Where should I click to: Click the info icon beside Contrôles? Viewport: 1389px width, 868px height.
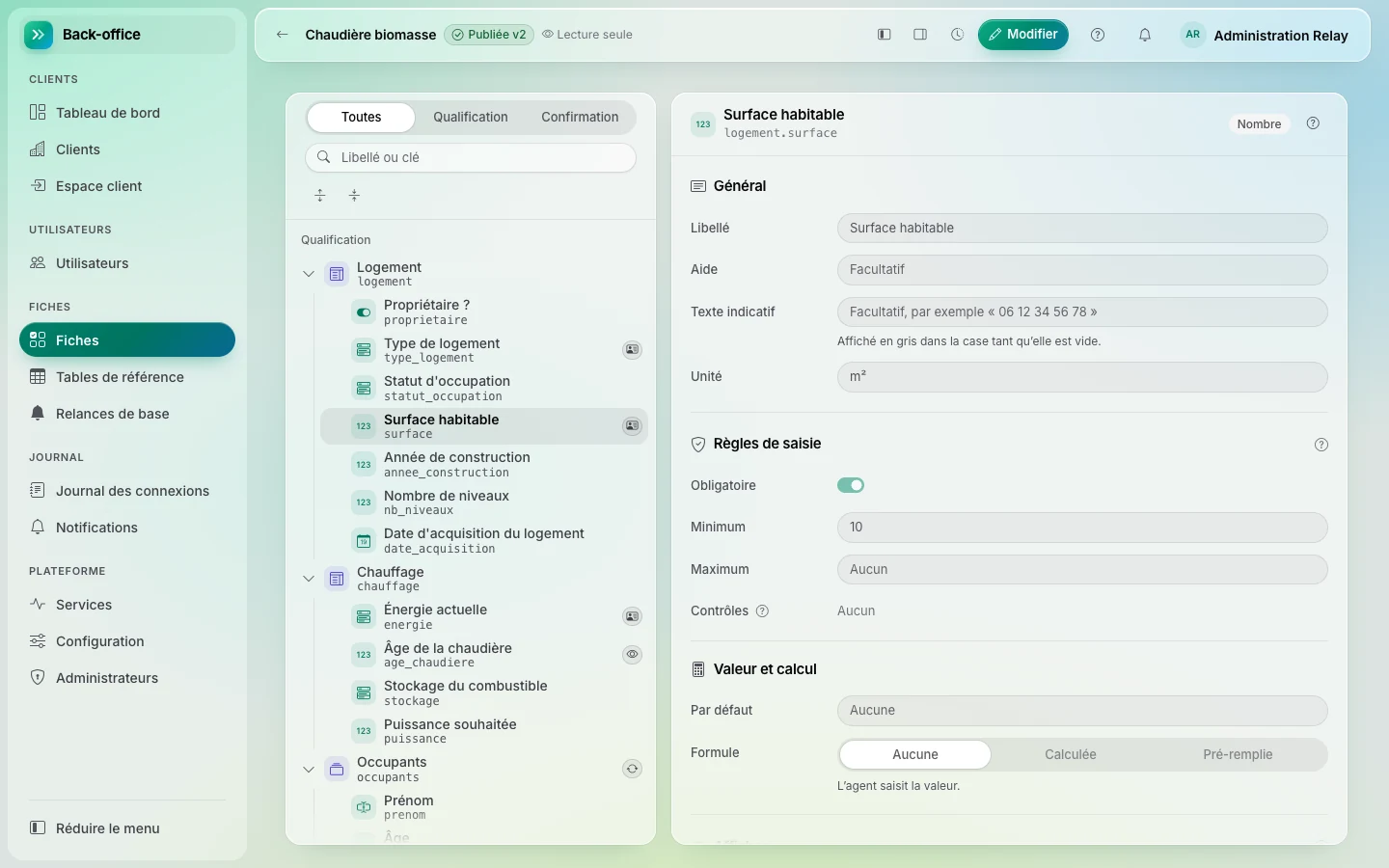pos(762,611)
